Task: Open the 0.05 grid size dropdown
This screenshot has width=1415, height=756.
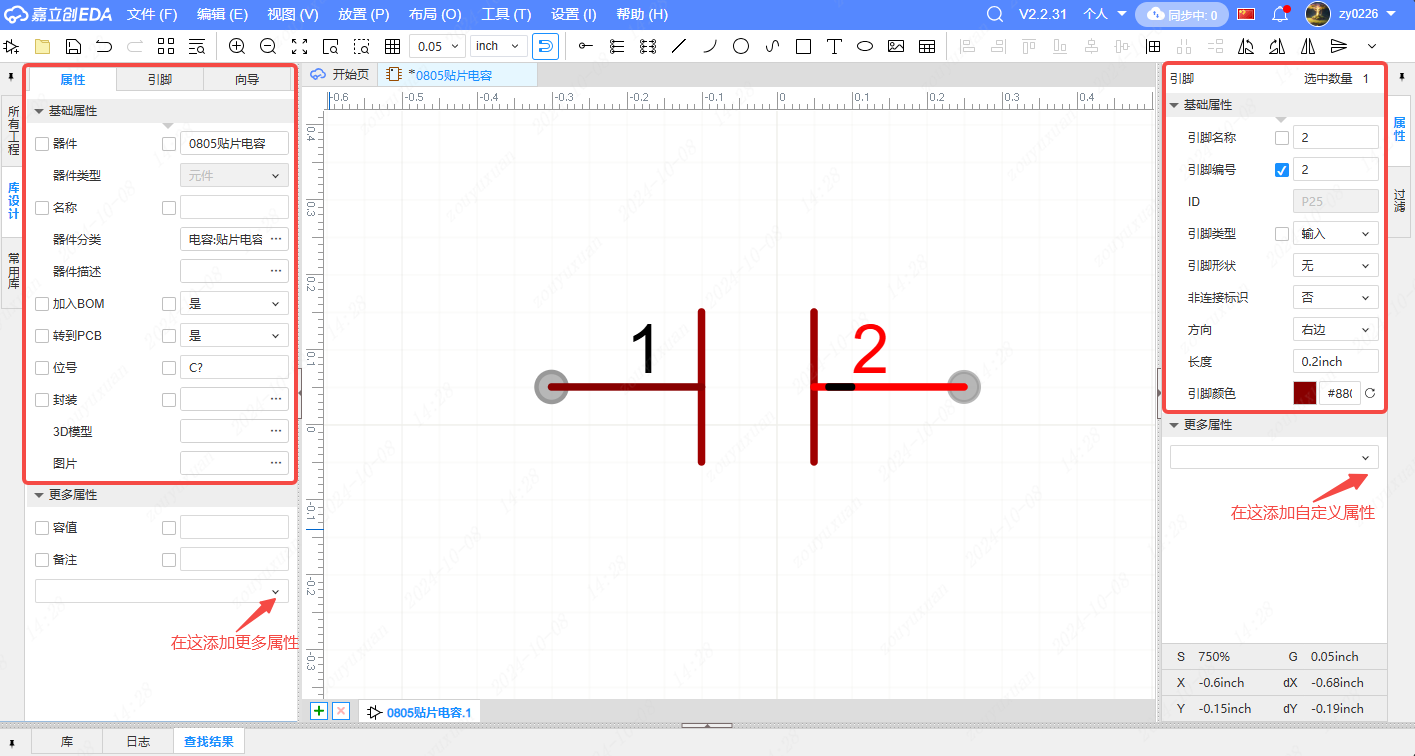Action: click(x=437, y=46)
